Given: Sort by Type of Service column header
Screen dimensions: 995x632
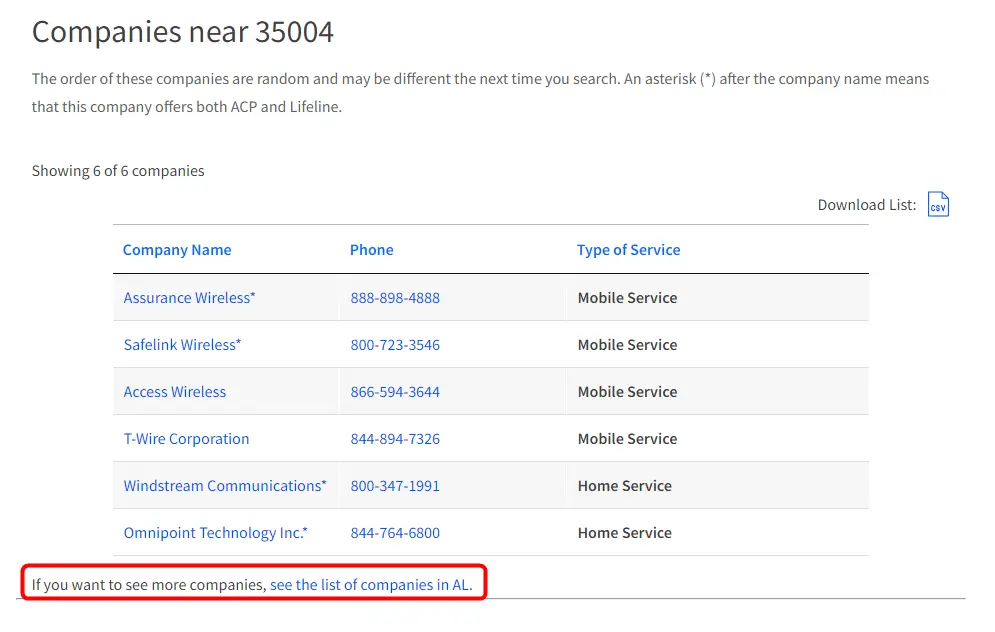Looking at the screenshot, I should tap(628, 250).
